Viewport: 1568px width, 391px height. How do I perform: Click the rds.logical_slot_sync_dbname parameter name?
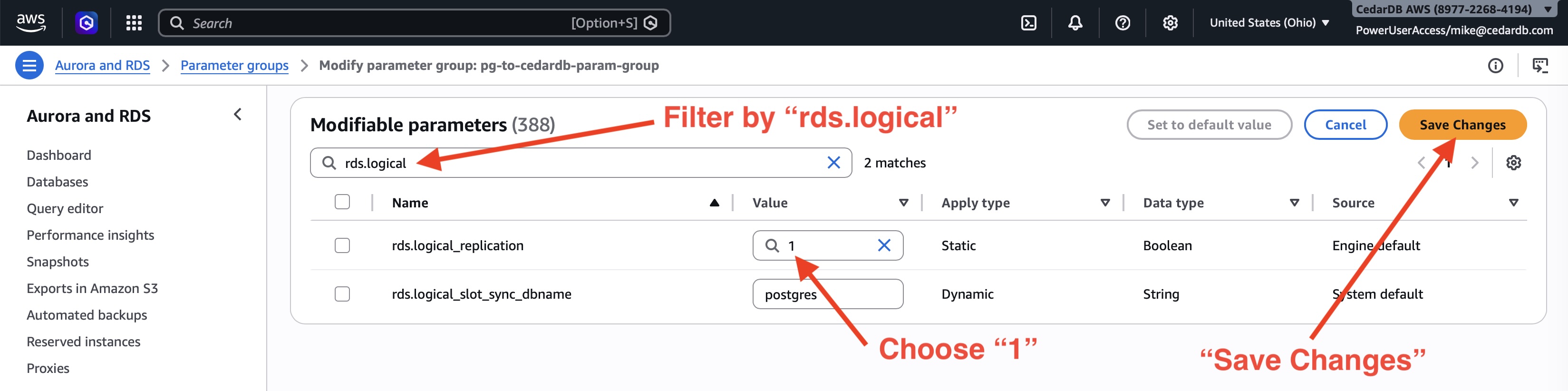click(x=482, y=294)
